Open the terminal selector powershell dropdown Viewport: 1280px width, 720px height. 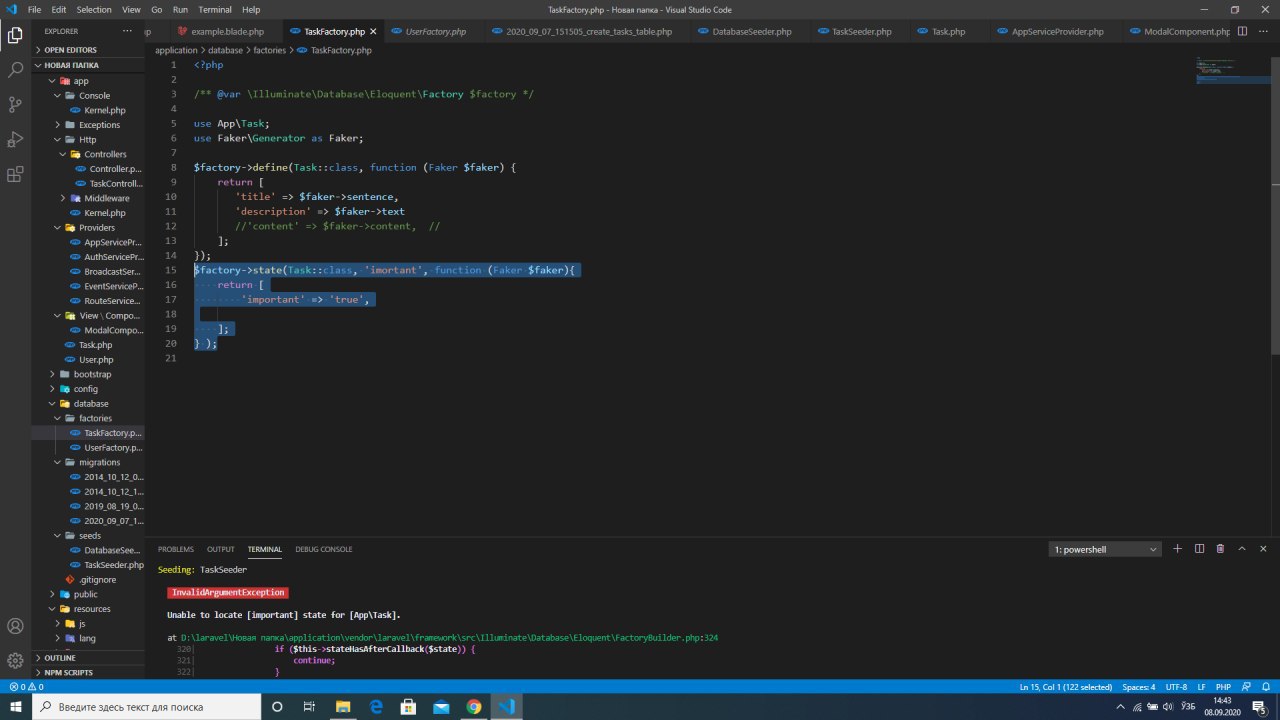coord(1106,549)
